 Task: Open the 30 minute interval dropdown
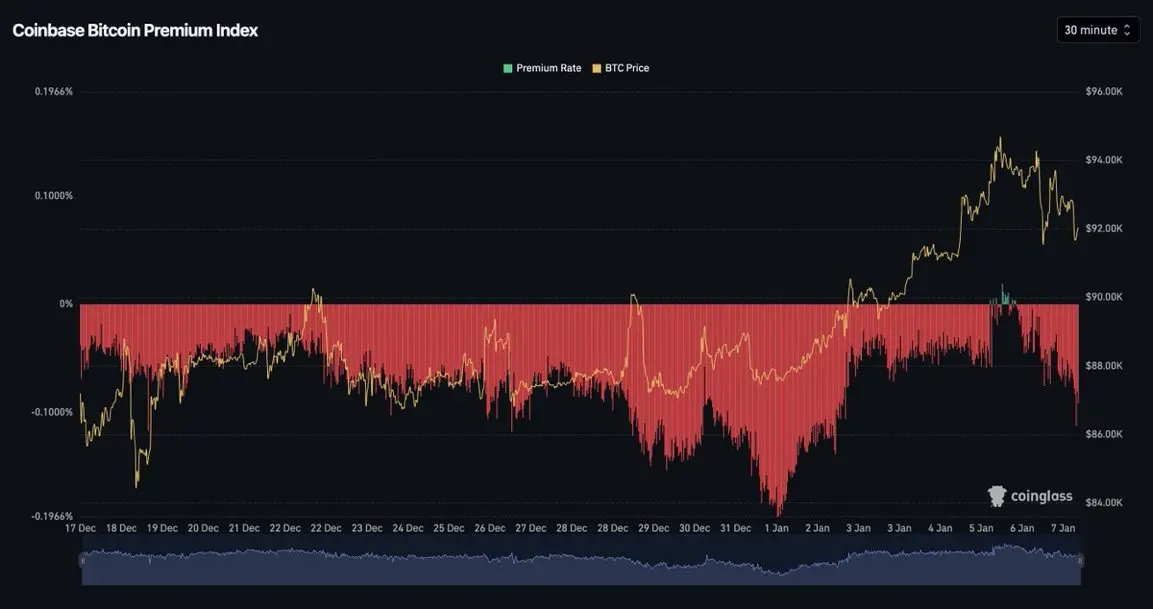[1098, 30]
